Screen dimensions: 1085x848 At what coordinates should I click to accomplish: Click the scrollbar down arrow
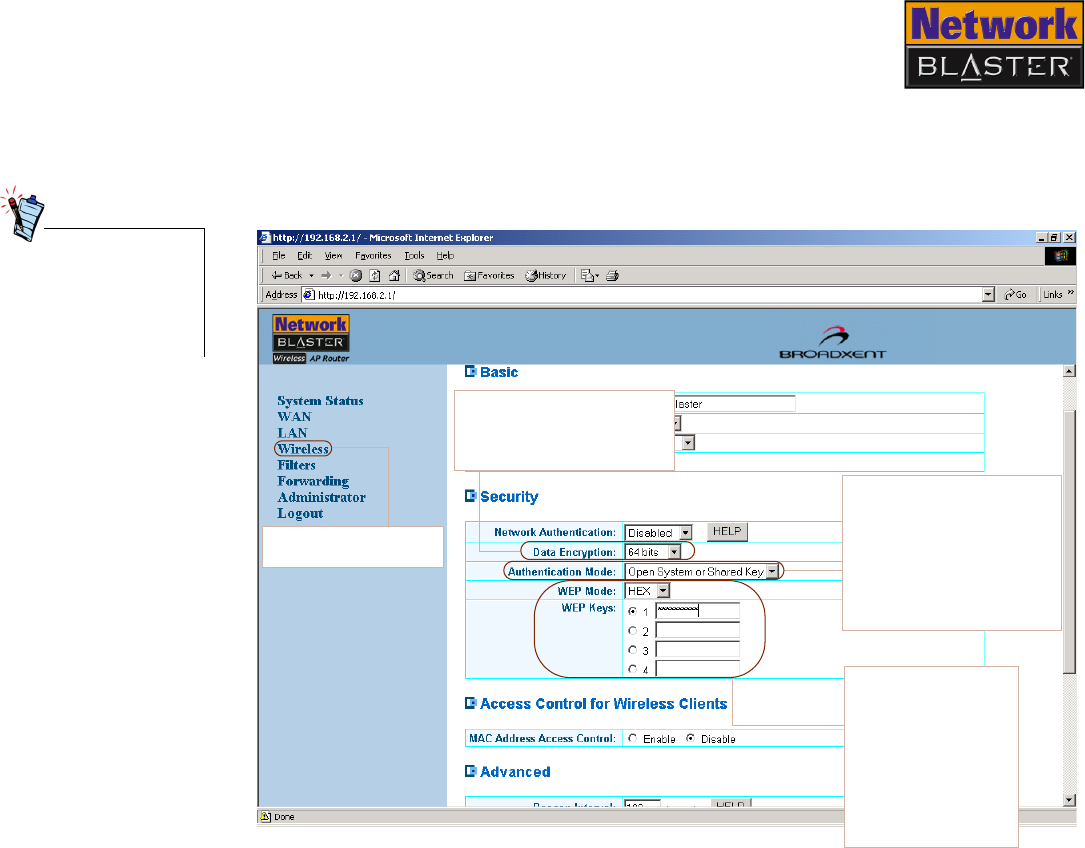pyautogui.click(x=1069, y=800)
